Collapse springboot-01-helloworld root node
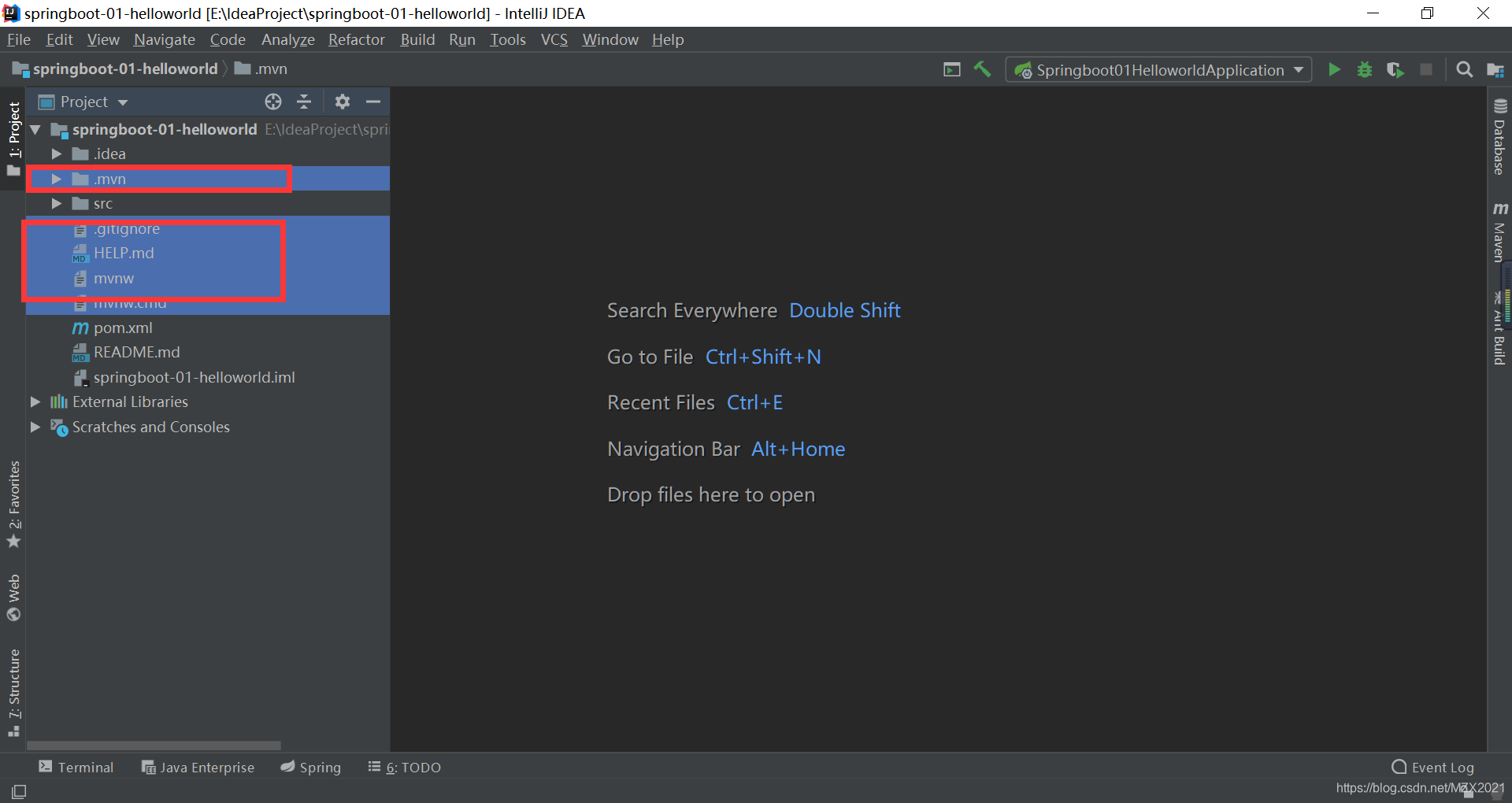Screen dimensions: 1512x803 (35, 129)
